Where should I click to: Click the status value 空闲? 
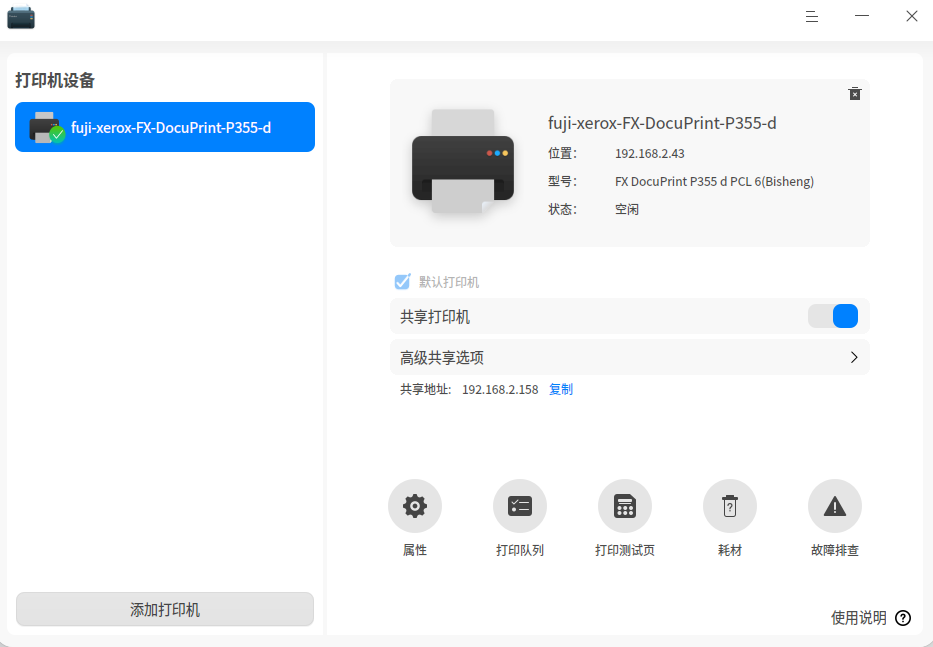coord(627,210)
